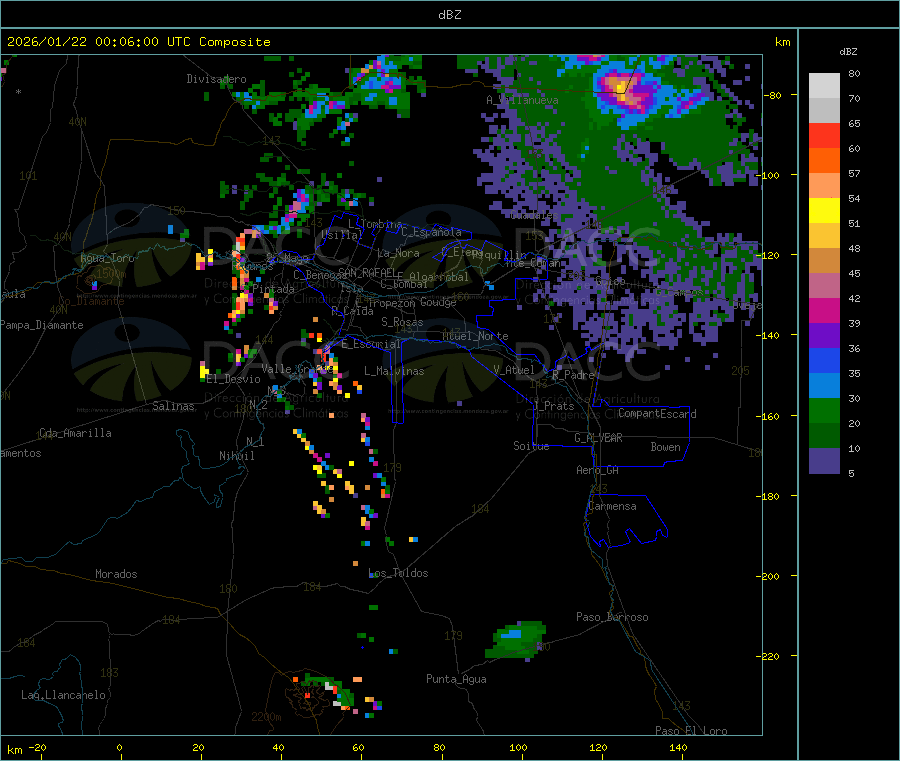Click the -80 tick on the right km axis
The image size is (900, 761).
(x=773, y=95)
